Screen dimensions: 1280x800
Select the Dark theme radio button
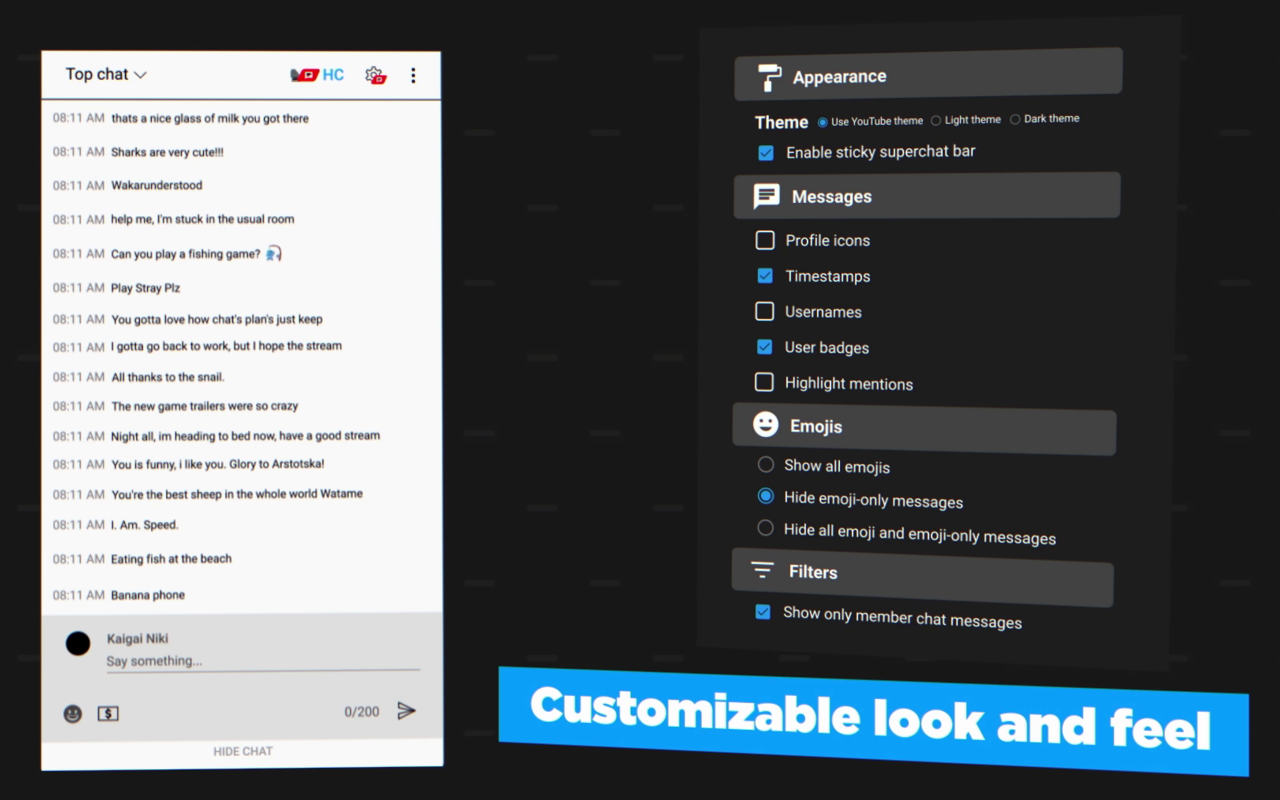pos(1015,119)
